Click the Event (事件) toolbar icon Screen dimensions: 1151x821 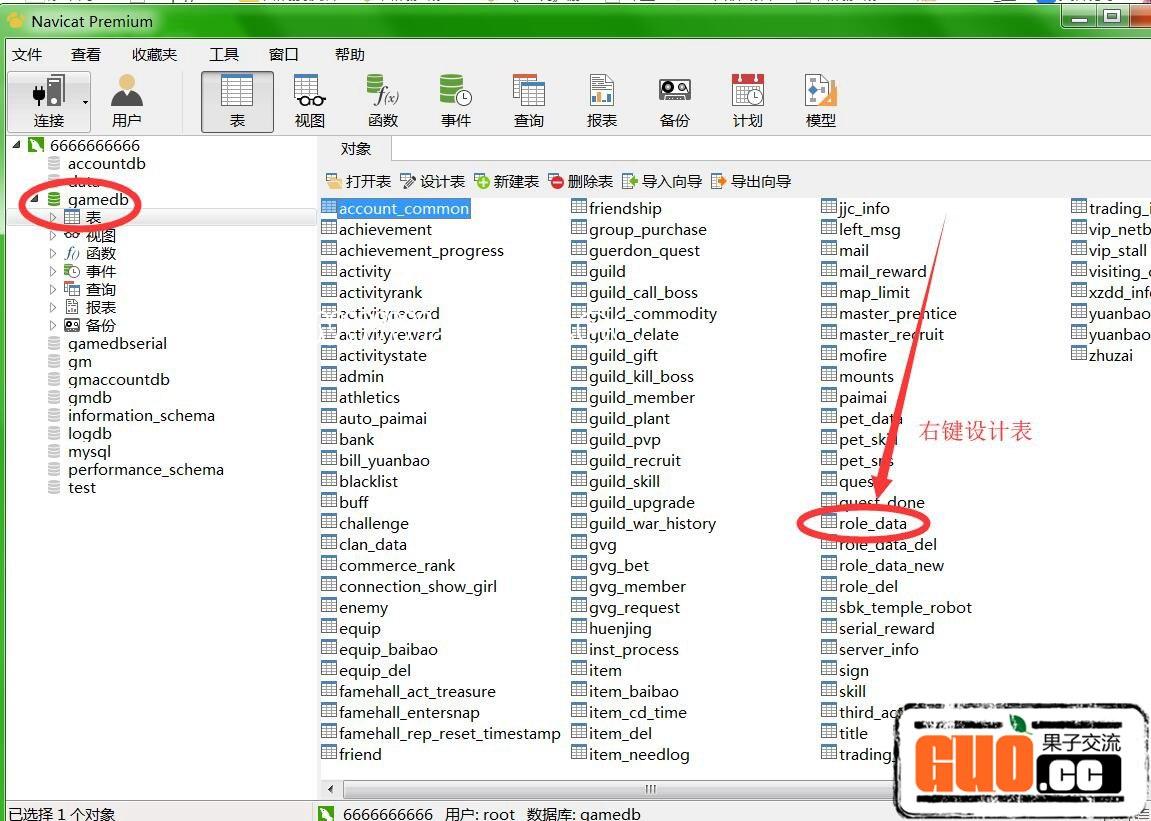tap(456, 100)
